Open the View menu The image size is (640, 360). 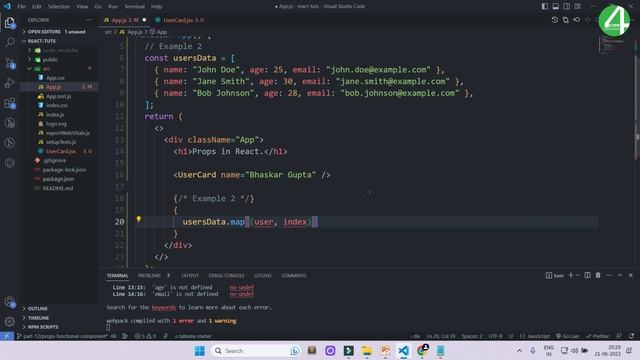coord(82,7)
